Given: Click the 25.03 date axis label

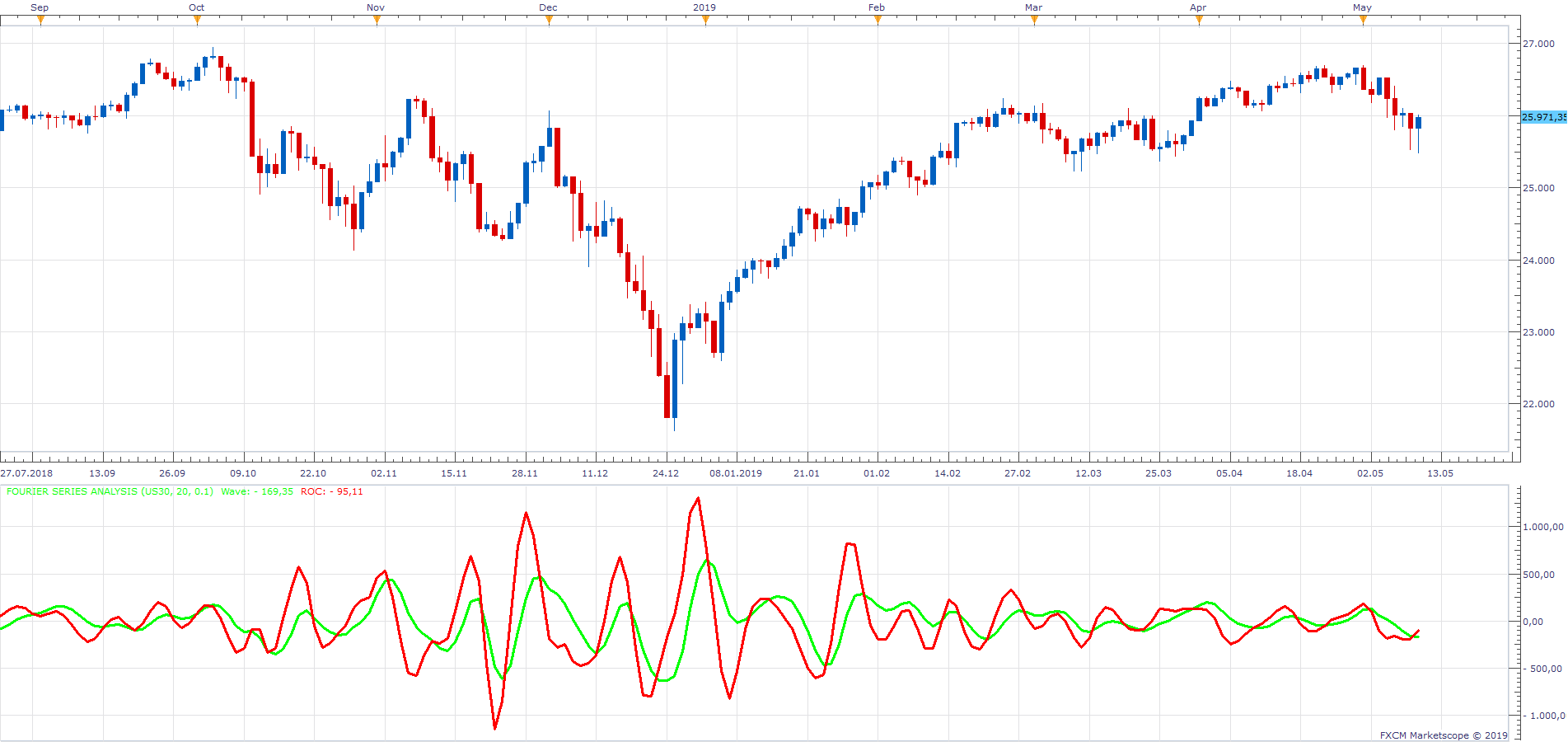Looking at the screenshot, I should [x=1158, y=473].
